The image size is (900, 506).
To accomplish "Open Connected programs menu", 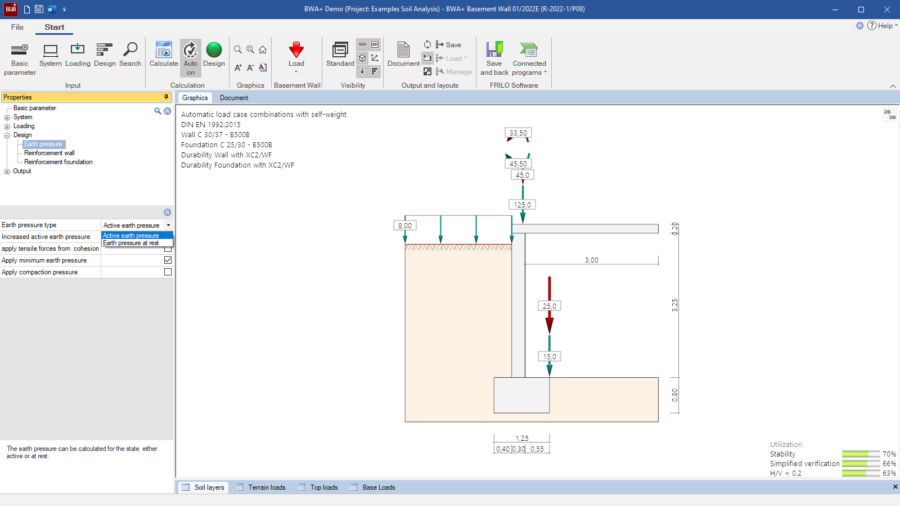I will [x=529, y=59].
